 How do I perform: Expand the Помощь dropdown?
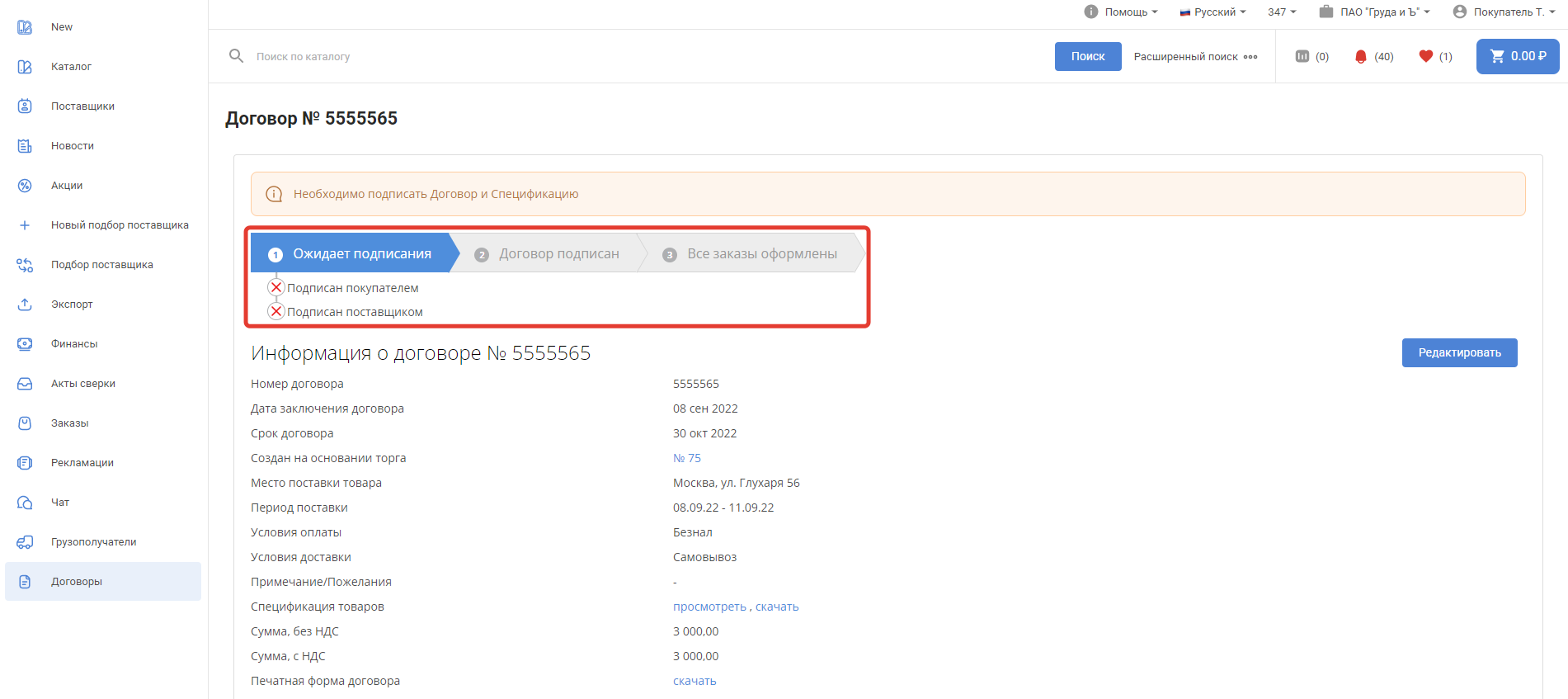pos(1121,12)
